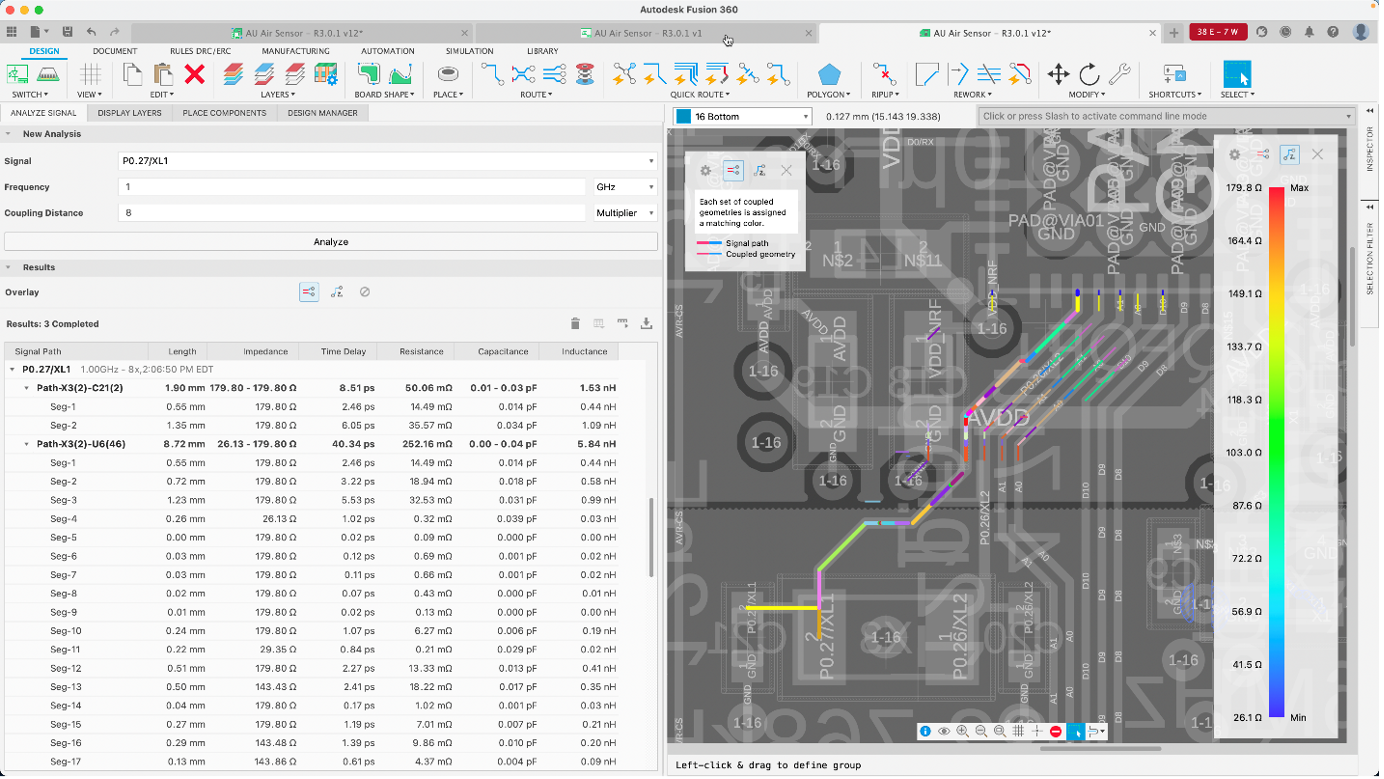Click the Paste clipboard icon
Screen dimensions: 1384x779
163,74
